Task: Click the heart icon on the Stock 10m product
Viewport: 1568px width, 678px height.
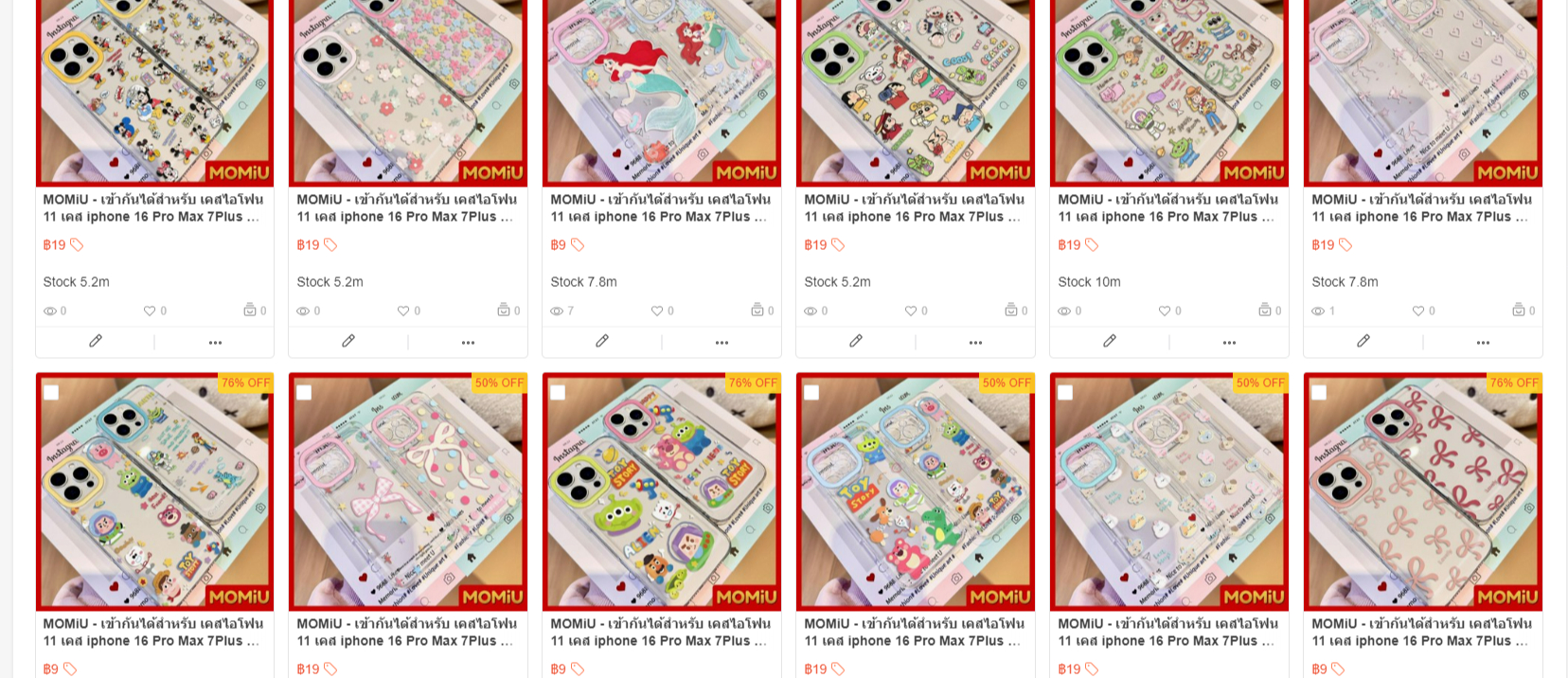Action: 1165,311
